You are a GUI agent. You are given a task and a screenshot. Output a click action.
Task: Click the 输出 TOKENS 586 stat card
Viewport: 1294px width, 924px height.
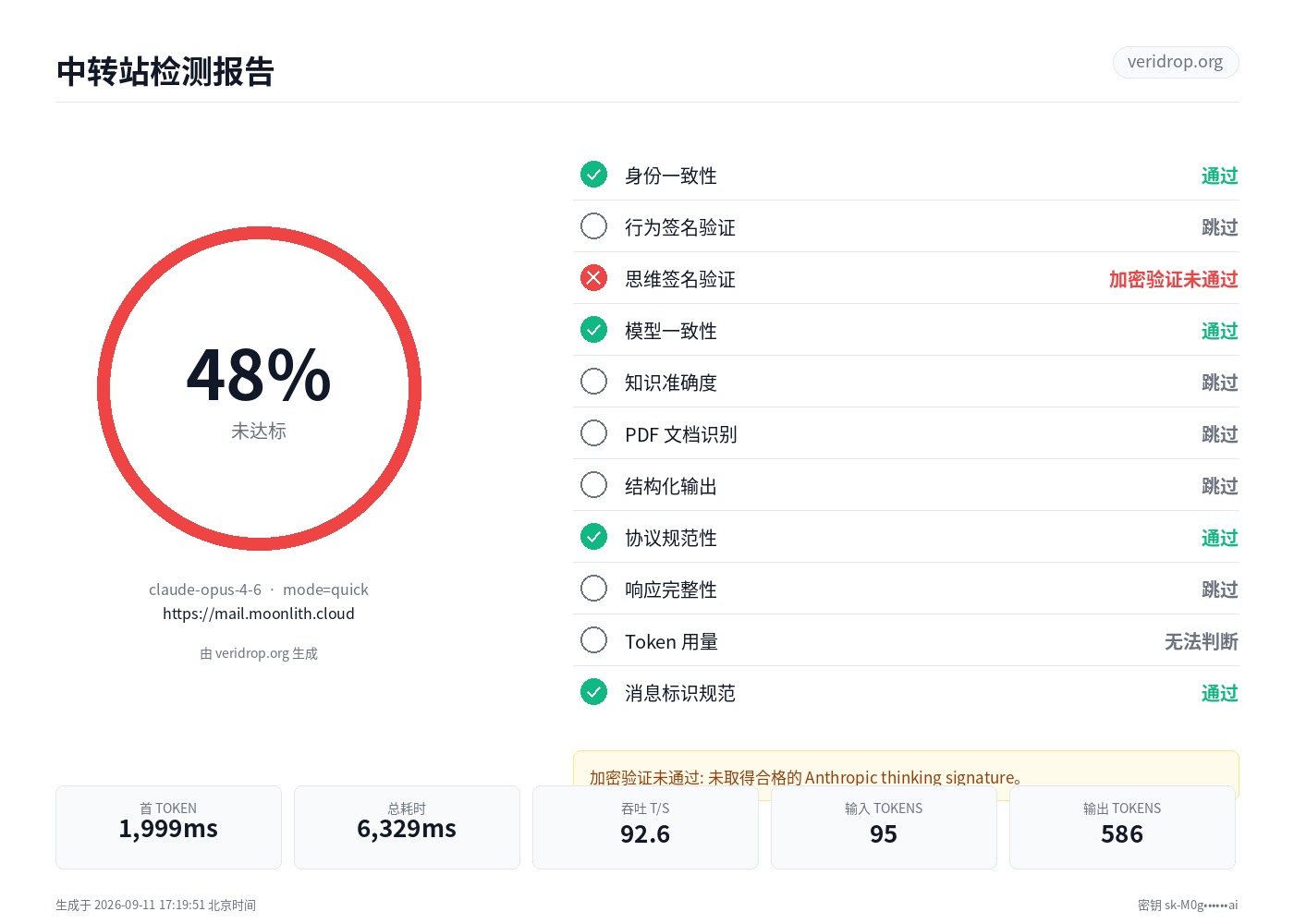pyautogui.click(x=1122, y=827)
